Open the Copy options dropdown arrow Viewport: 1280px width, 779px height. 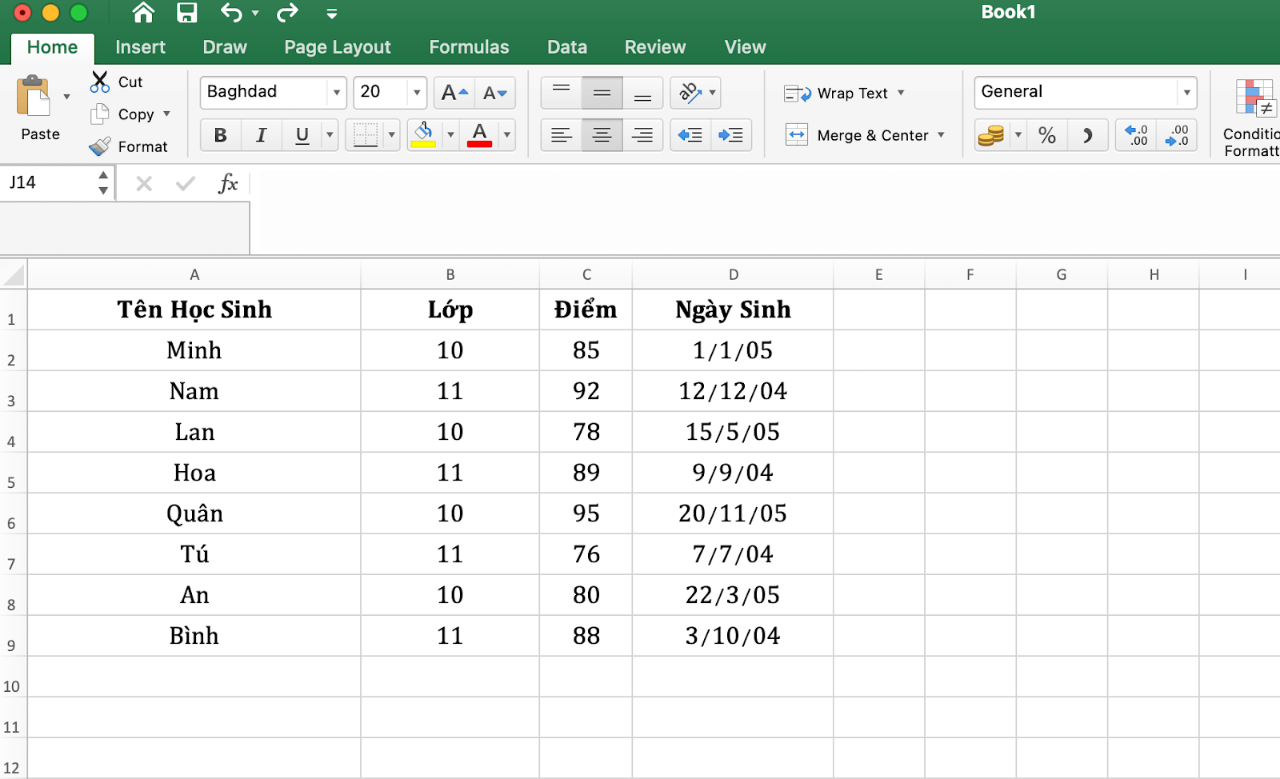coord(167,114)
